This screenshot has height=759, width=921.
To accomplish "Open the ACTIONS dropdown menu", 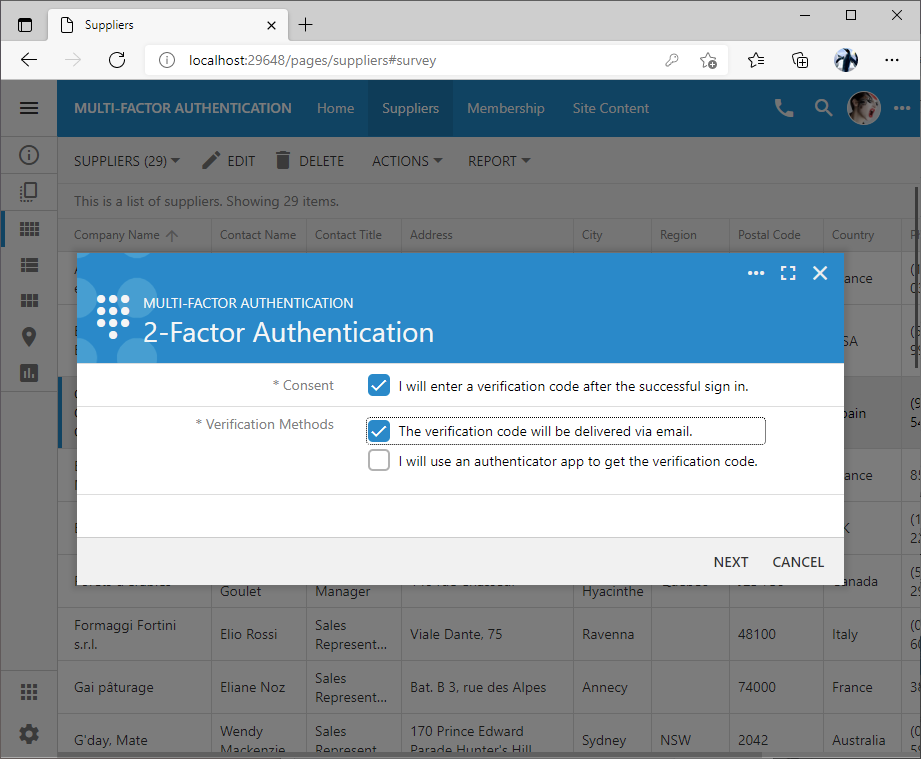I will [x=406, y=161].
